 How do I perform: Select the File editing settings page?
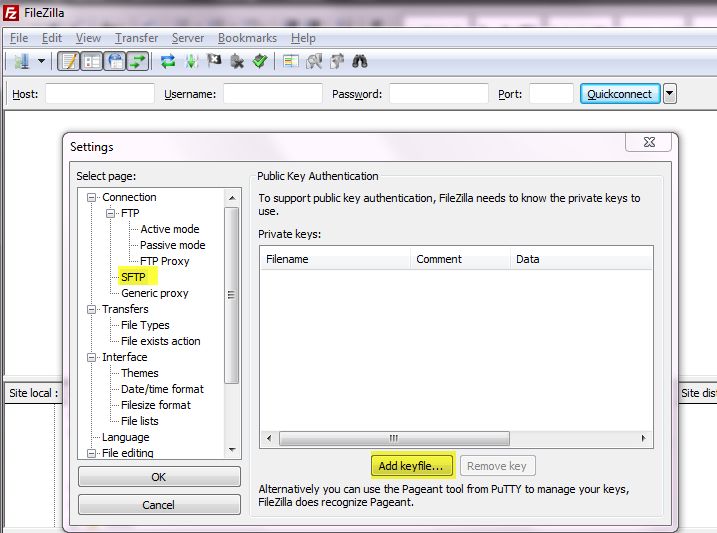(x=128, y=453)
